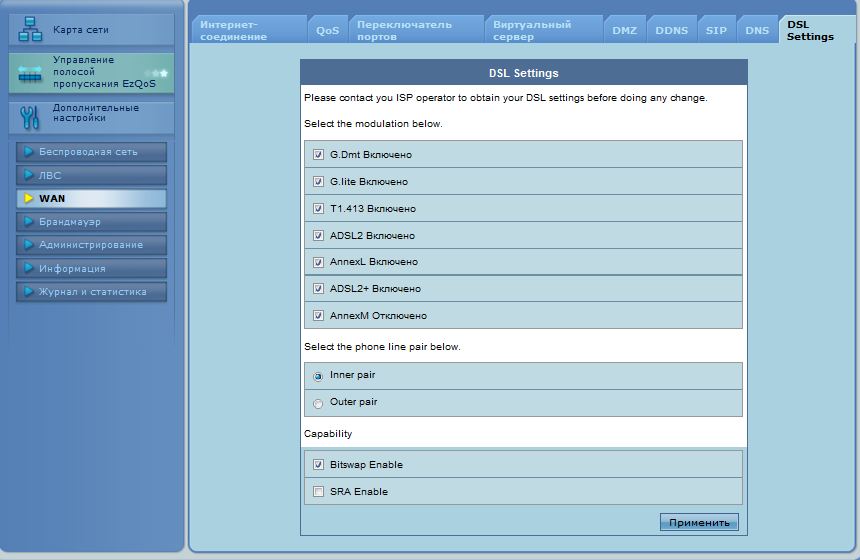Click the EzQoS bandwidth management icon
860x560 pixels.
coord(30,73)
